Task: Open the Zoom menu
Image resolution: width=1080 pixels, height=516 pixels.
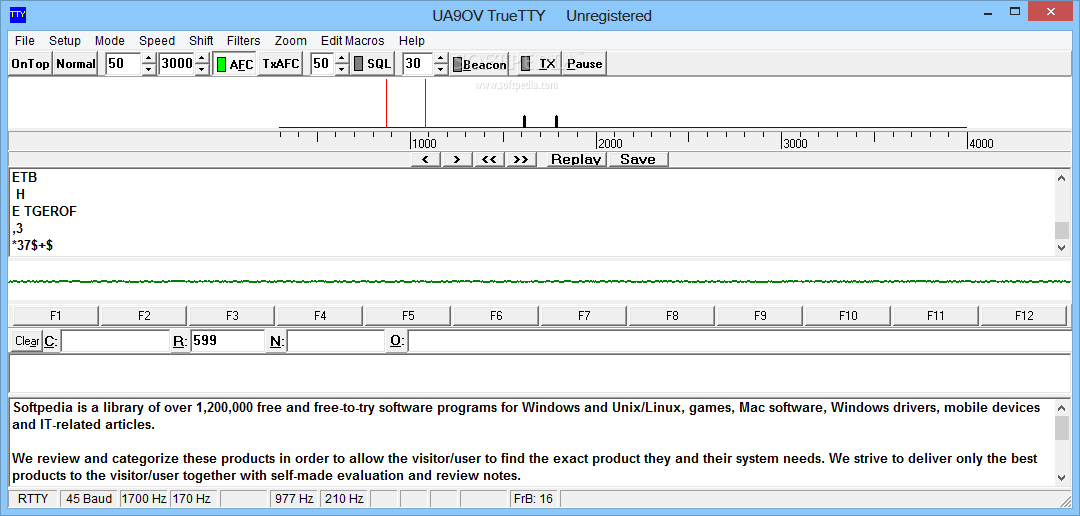Action: (x=291, y=41)
